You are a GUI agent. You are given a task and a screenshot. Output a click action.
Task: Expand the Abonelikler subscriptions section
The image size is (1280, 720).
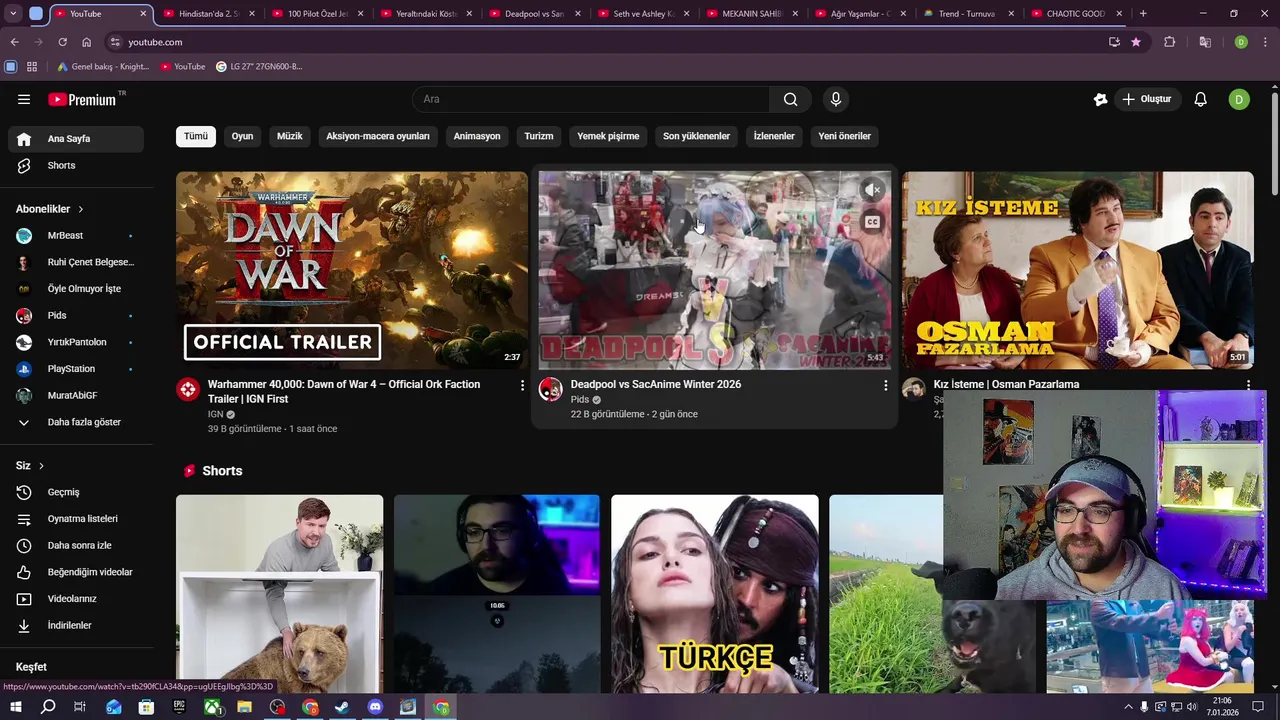point(50,209)
